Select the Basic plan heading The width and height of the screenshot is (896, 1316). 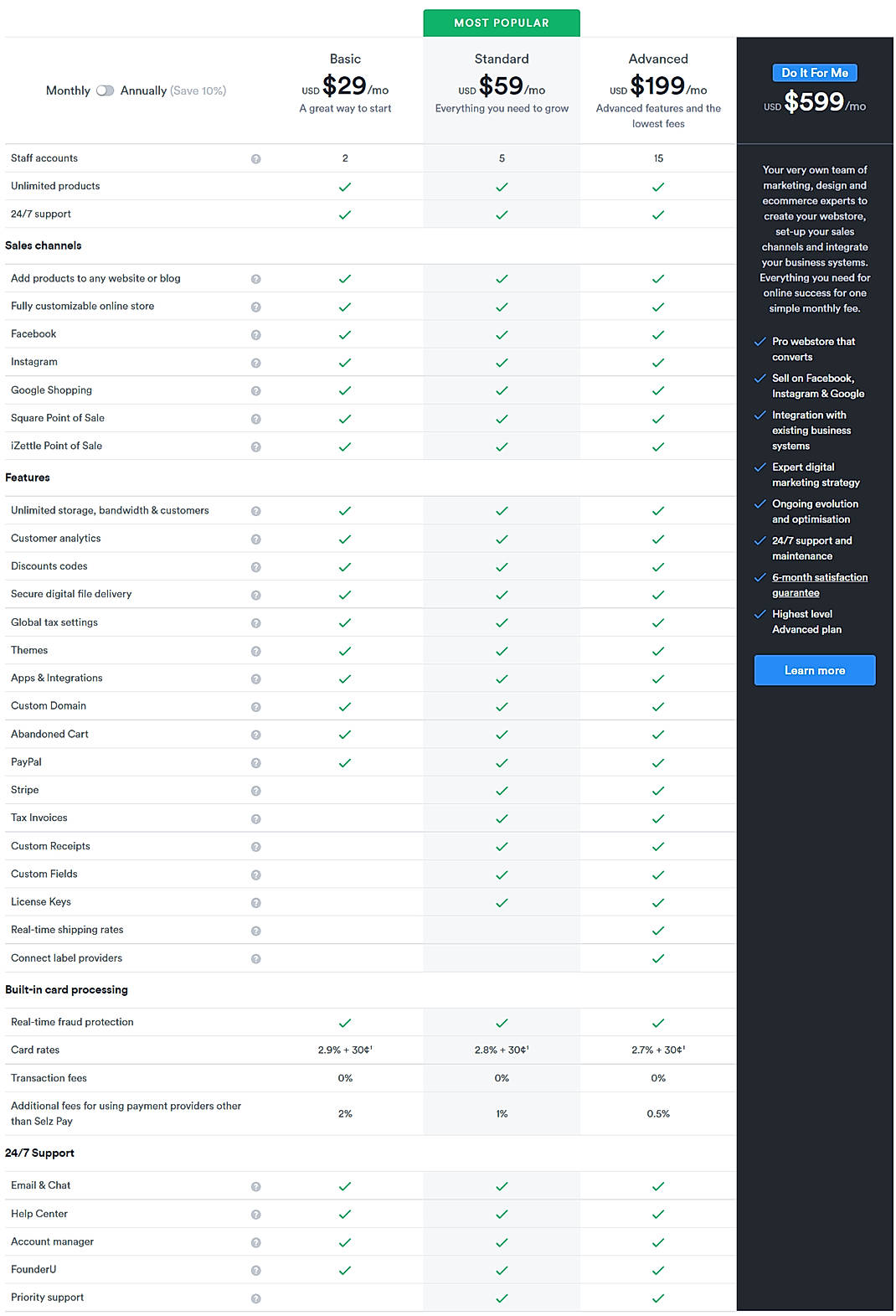click(x=345, y=59)
